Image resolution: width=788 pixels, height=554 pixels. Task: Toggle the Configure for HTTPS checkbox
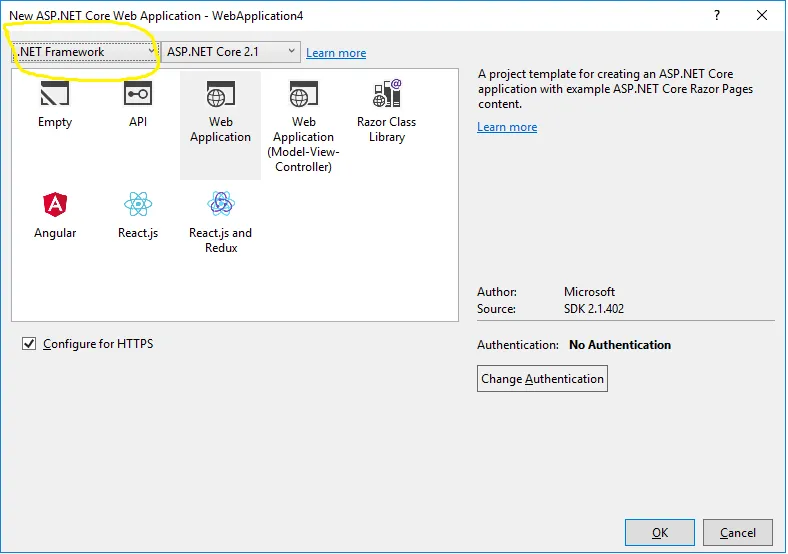pos(29,344)
